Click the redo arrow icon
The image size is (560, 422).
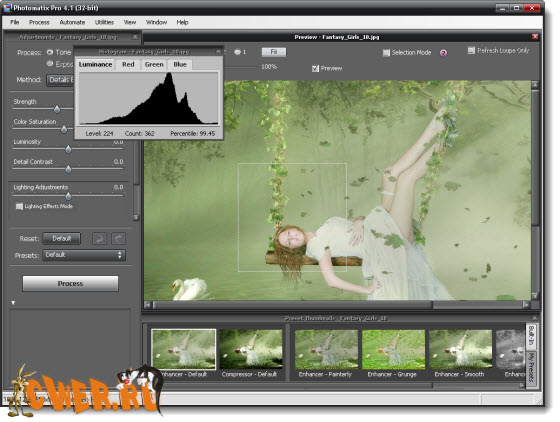118,238
